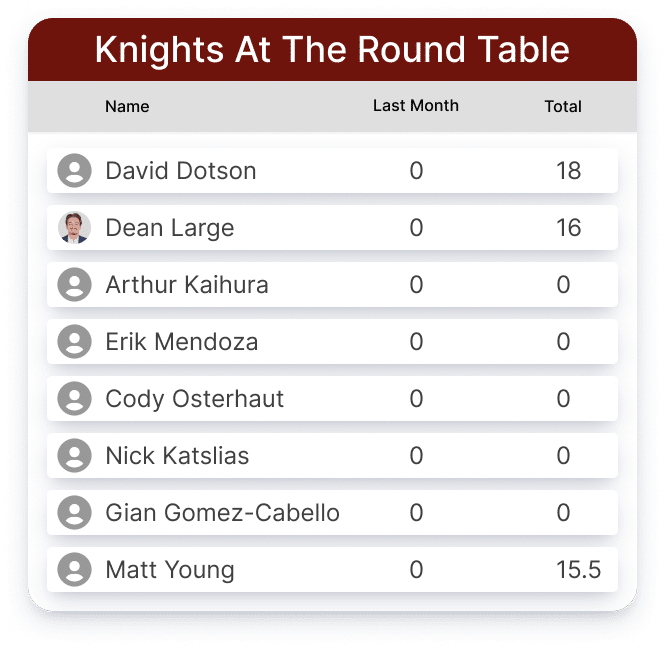Click the Knights At The Round Table title

[332, 50]
